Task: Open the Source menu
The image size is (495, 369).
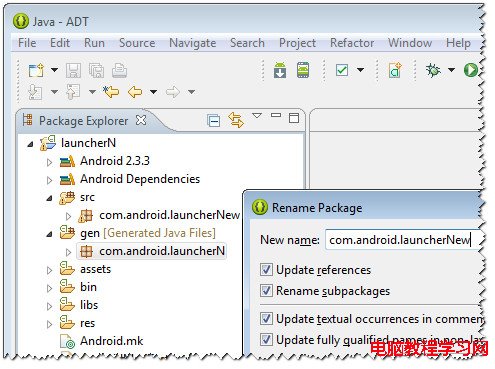Action: click(137, 43)
